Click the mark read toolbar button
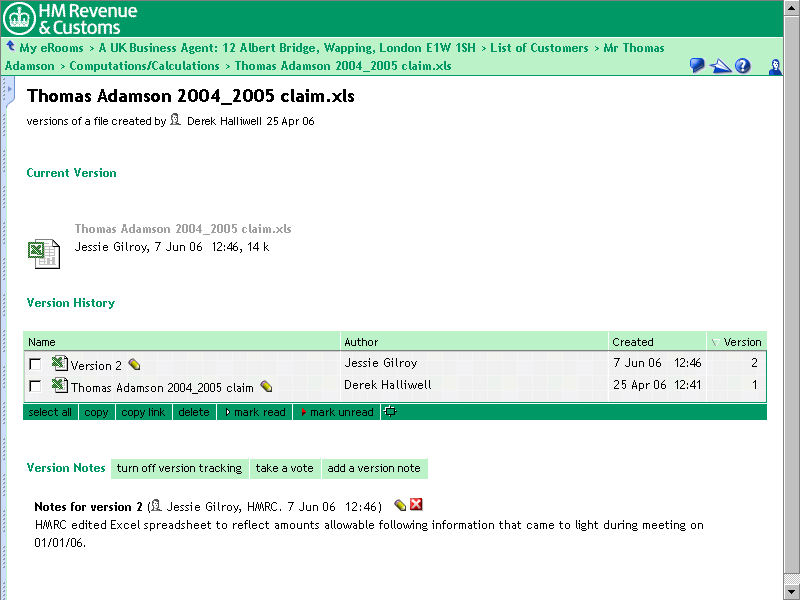 (x=255, y=412)
